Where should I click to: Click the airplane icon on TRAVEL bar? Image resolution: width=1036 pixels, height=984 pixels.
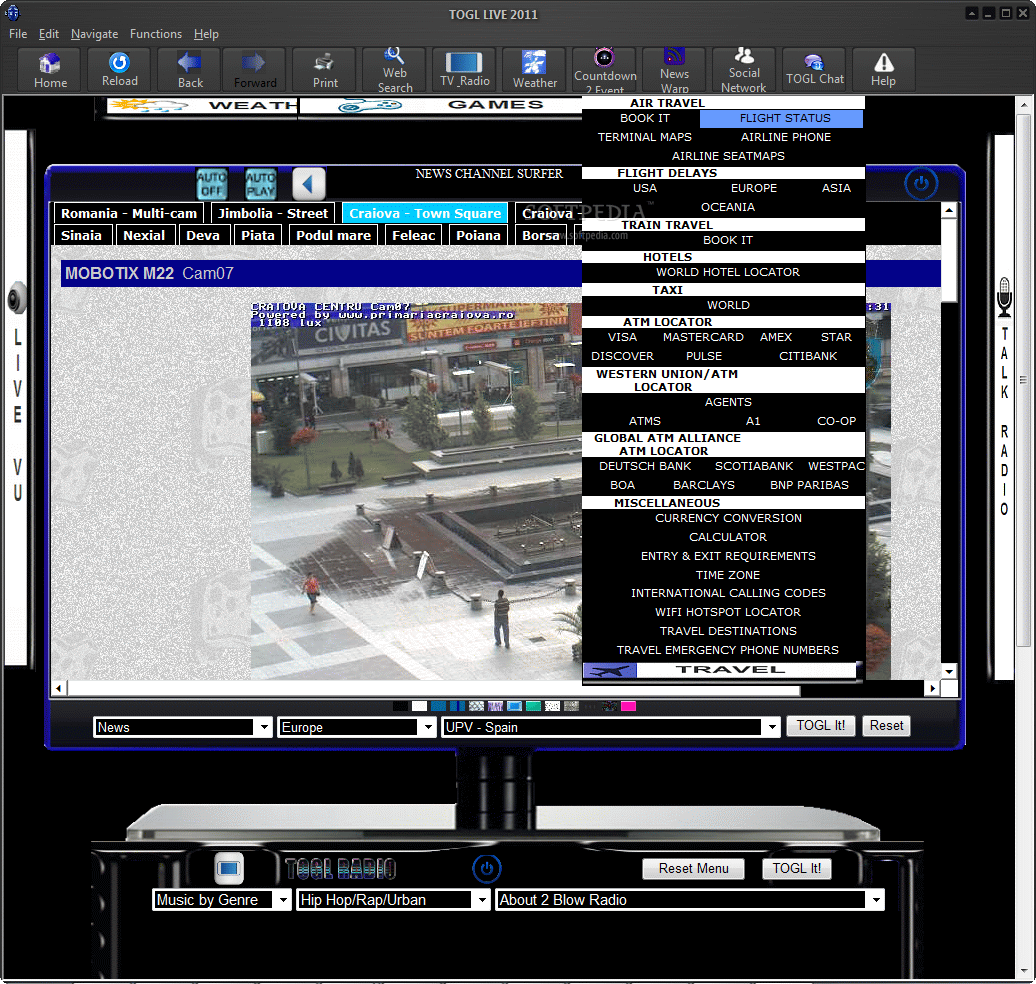(610, 670)
